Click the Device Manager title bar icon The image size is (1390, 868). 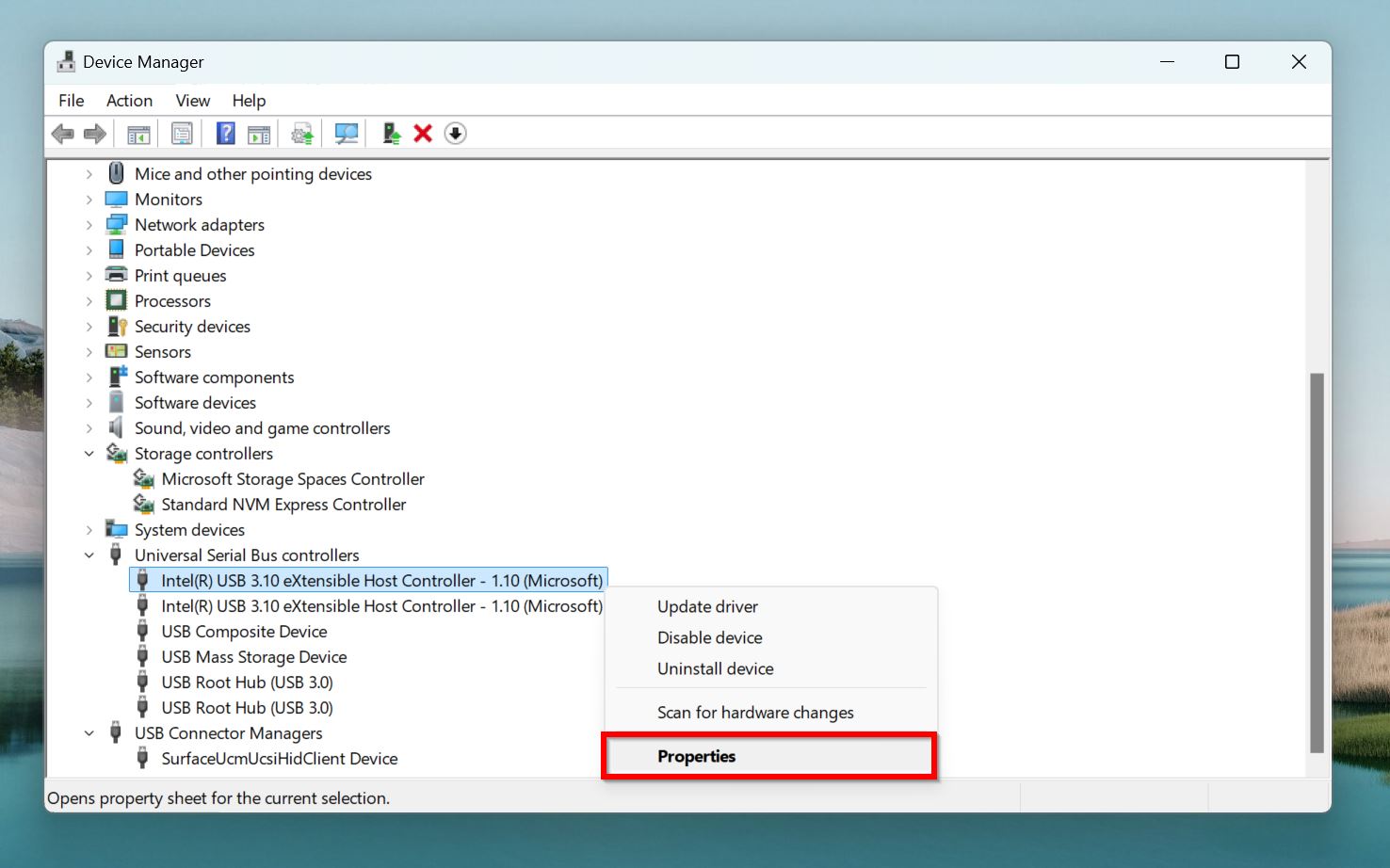66,62
